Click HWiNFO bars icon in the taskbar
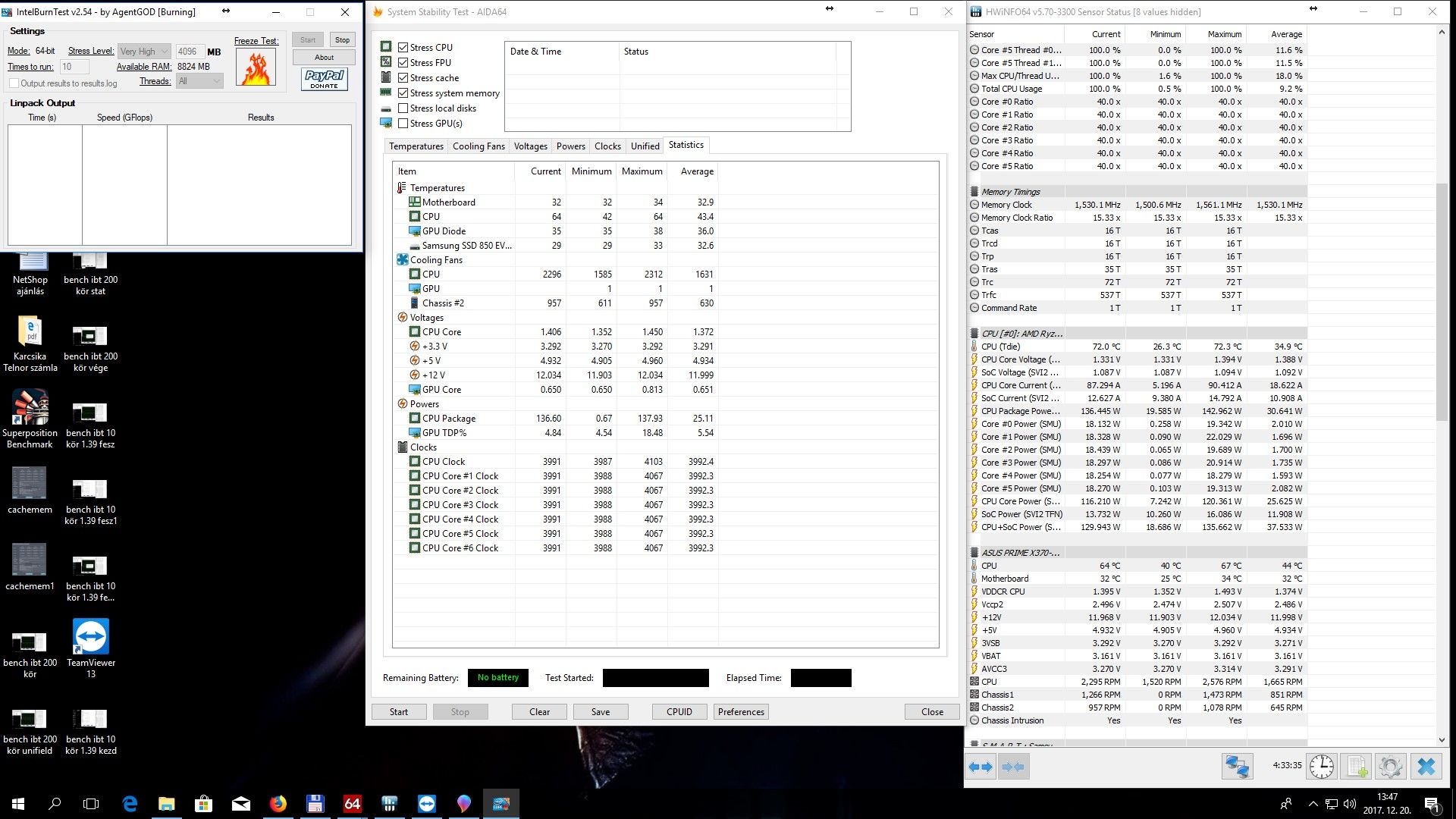This screenshot has height=819, width=1456. pyautogui.click(x=390, y=803)
